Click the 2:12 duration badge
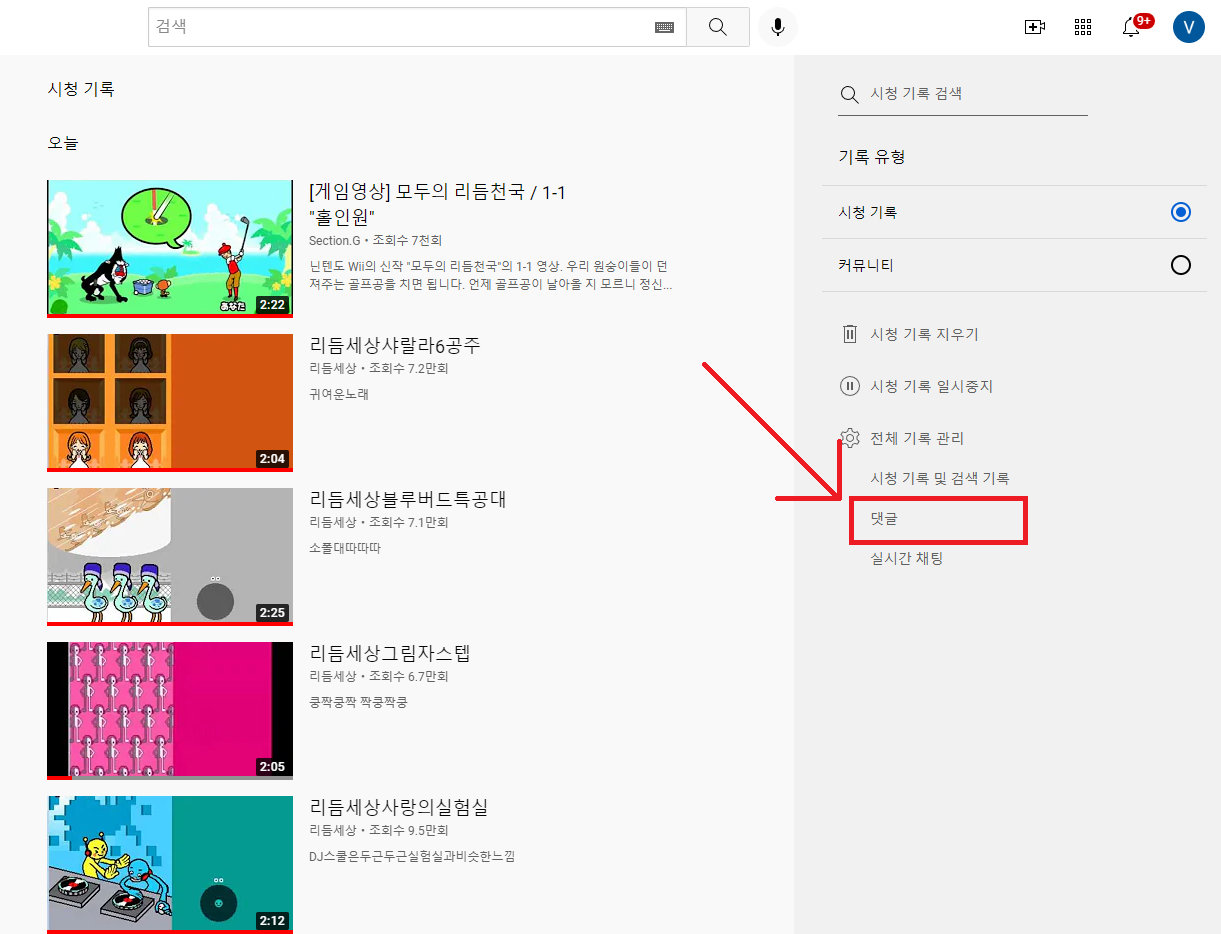Viewport: 1221px width, 934px height. pyautogui.click(x=272, y=920)
